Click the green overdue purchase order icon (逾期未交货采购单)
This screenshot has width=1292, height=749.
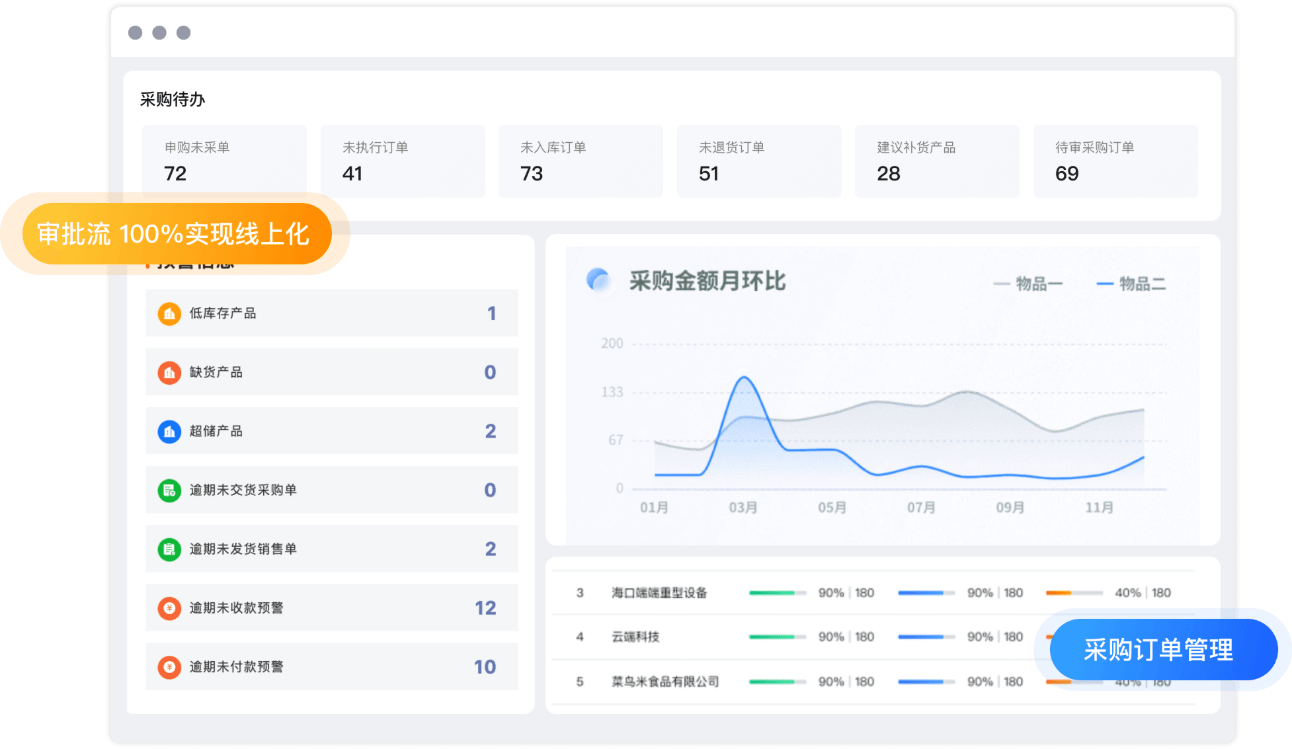click(169, 490)
